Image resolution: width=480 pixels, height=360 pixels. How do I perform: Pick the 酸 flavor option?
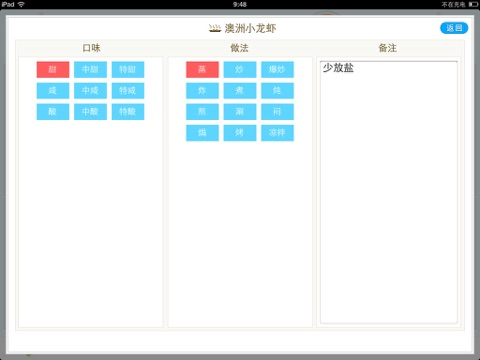click(53, 112)
